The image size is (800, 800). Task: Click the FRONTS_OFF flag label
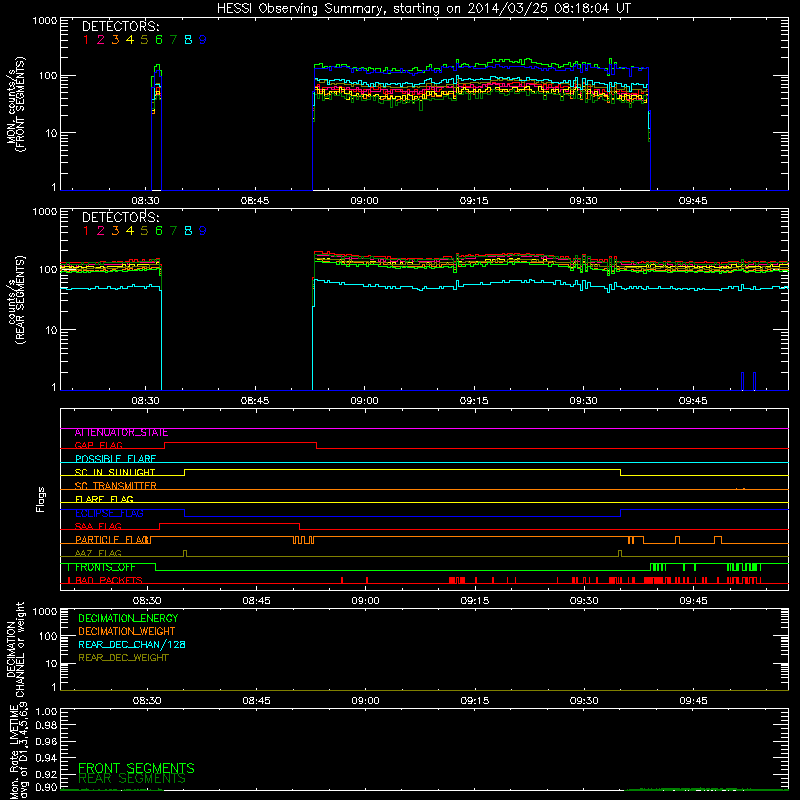coord(105,567)
